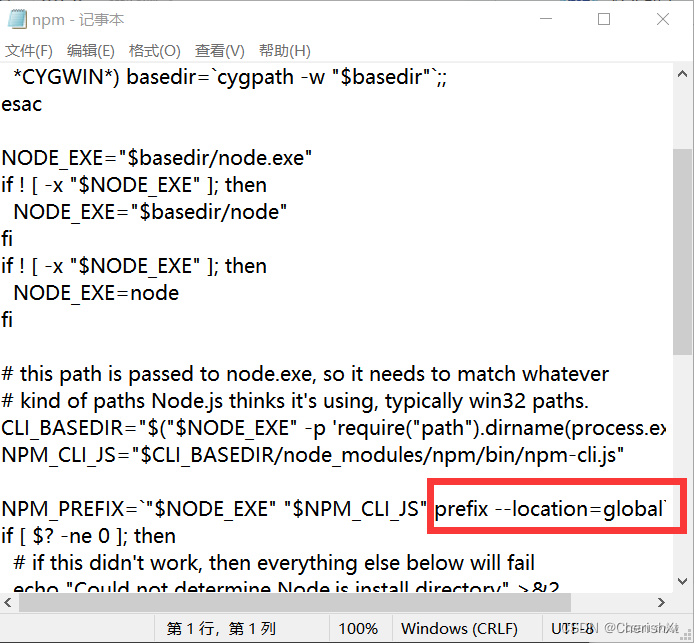
Task: Click the 100% zoom status entry
Action: pyautogui.click(x=358, y=628)
